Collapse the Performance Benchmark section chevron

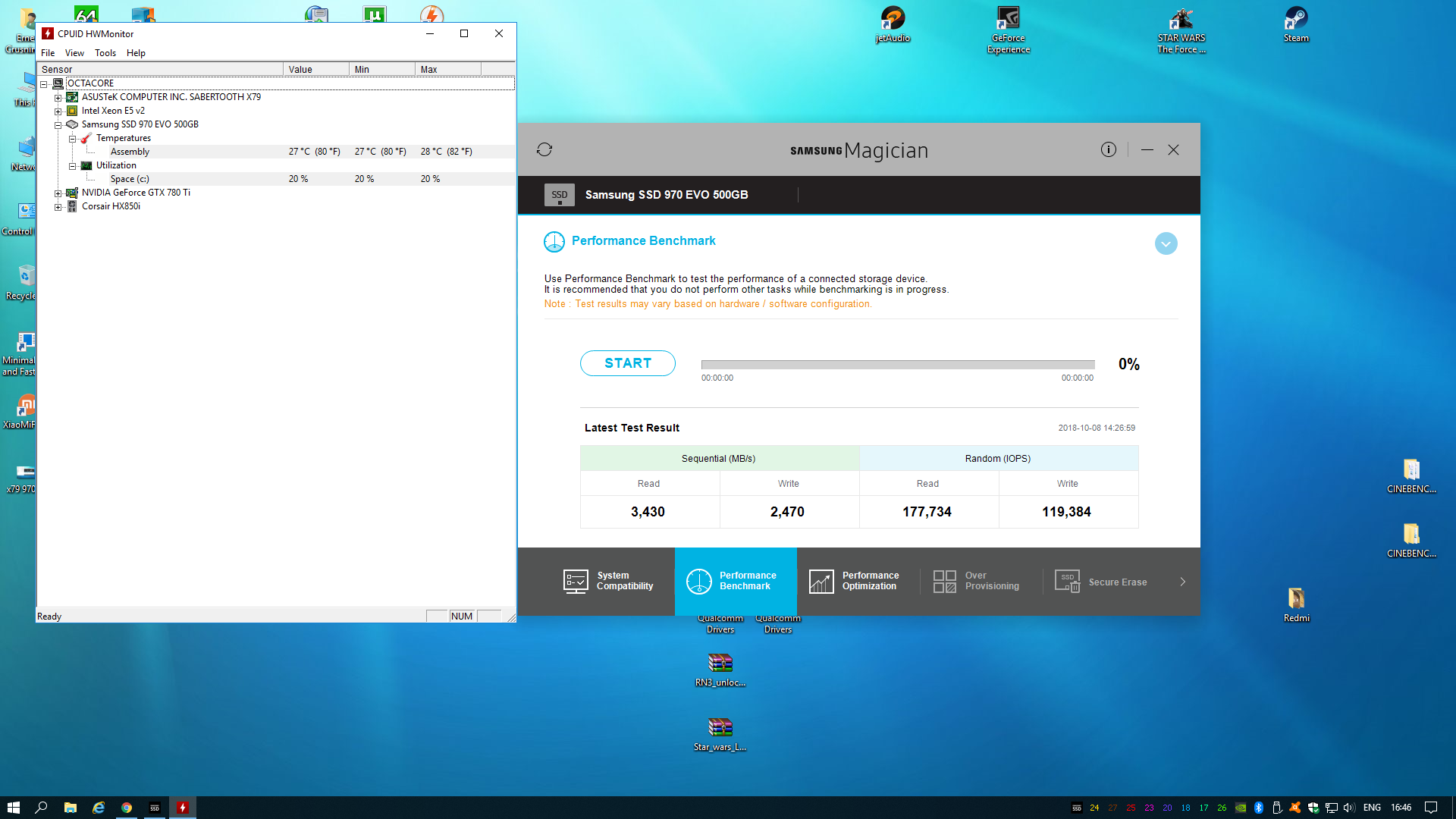[x=1166, y=243]
